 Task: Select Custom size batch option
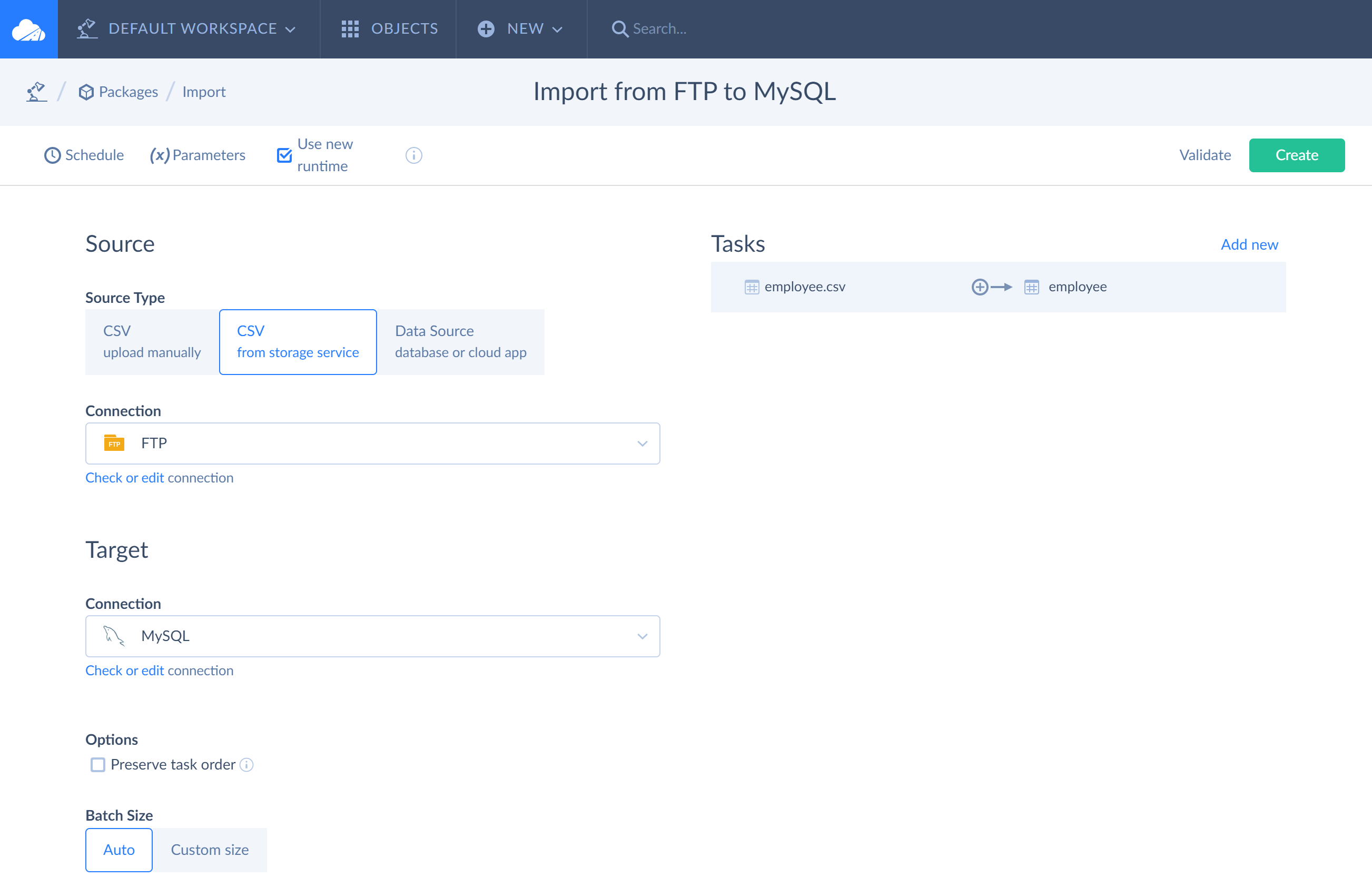coord(210,850)
